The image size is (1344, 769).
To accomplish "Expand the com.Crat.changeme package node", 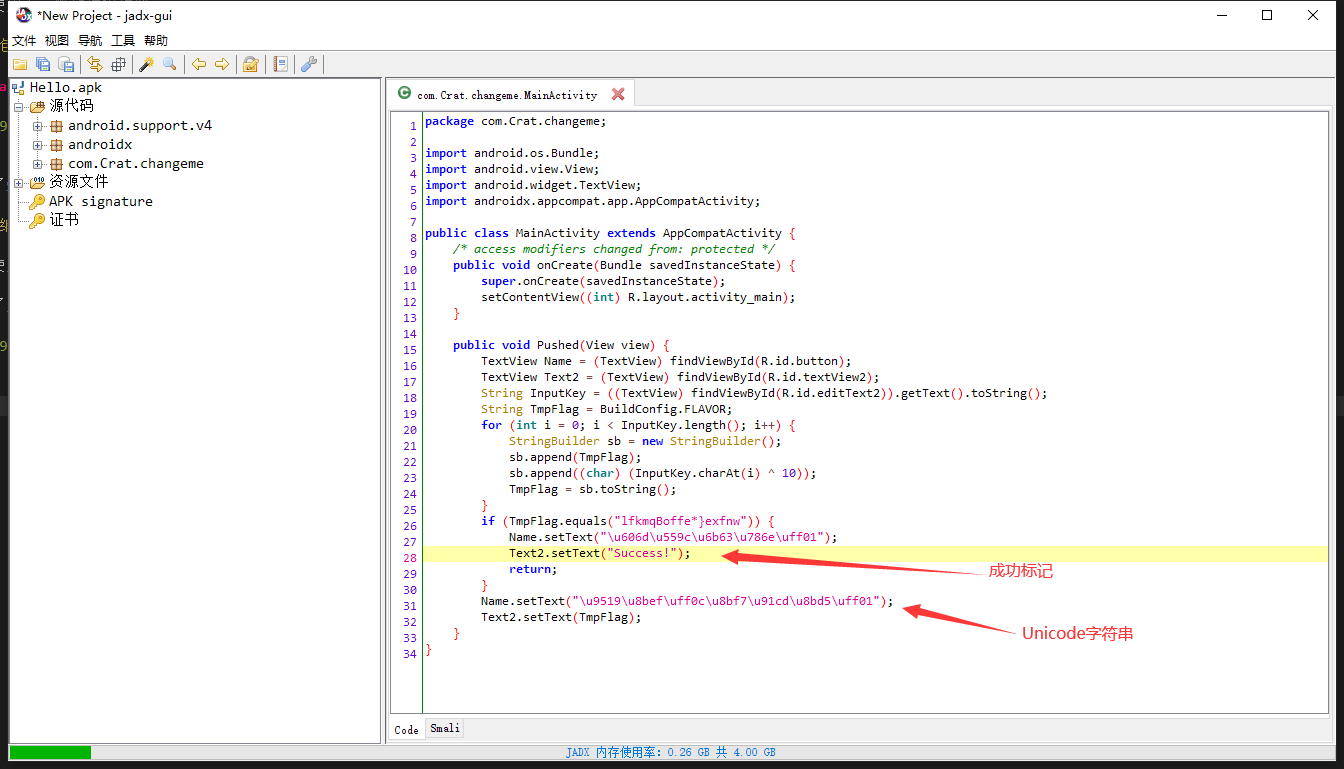I will [38, 164].
